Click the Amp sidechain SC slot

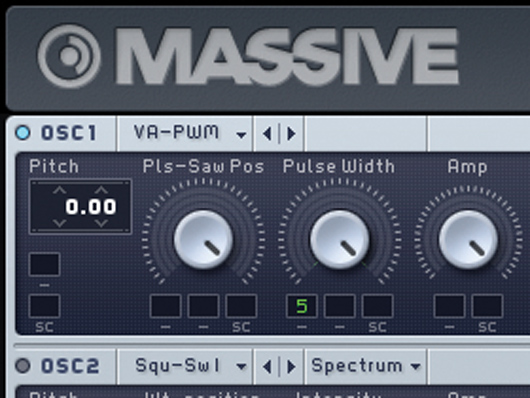tap(487, 306)
